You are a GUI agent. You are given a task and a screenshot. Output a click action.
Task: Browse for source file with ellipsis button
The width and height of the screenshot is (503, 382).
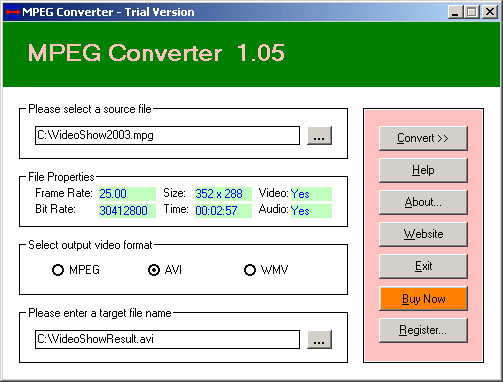tap(319, 136)
